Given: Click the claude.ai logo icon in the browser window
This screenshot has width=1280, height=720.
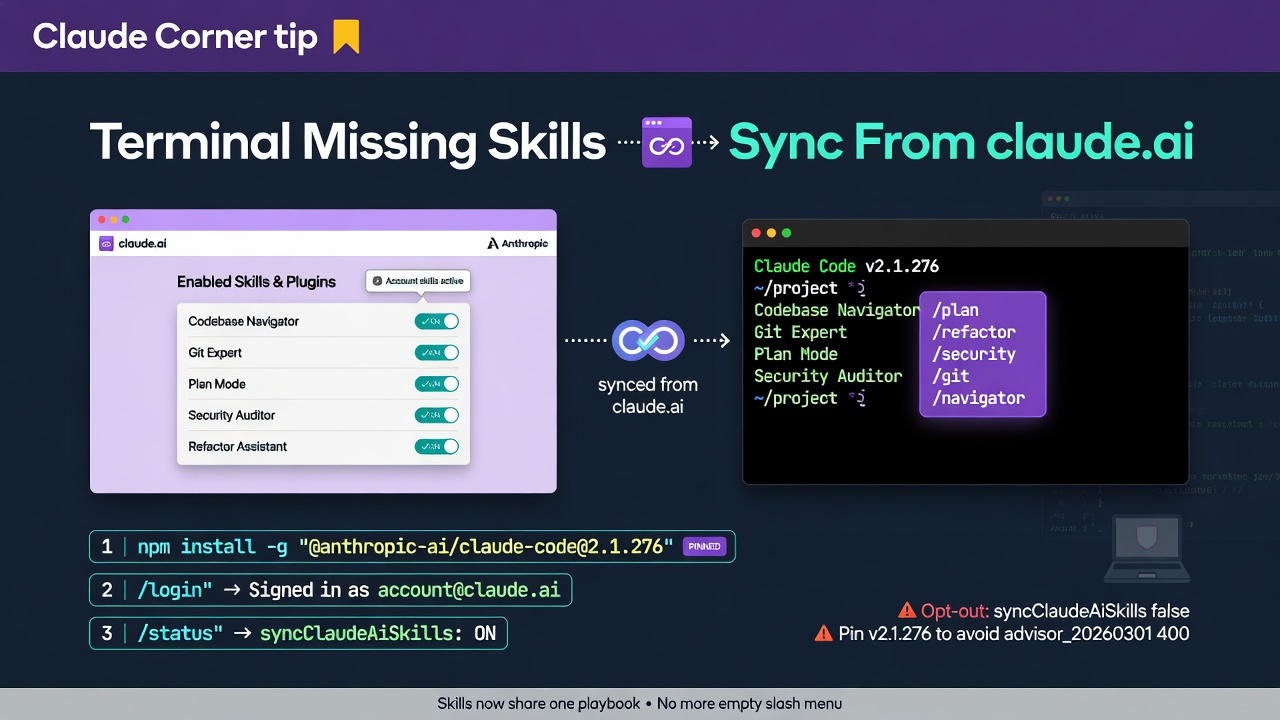Looking at the screenshot, I should click(x=106, y=243).
